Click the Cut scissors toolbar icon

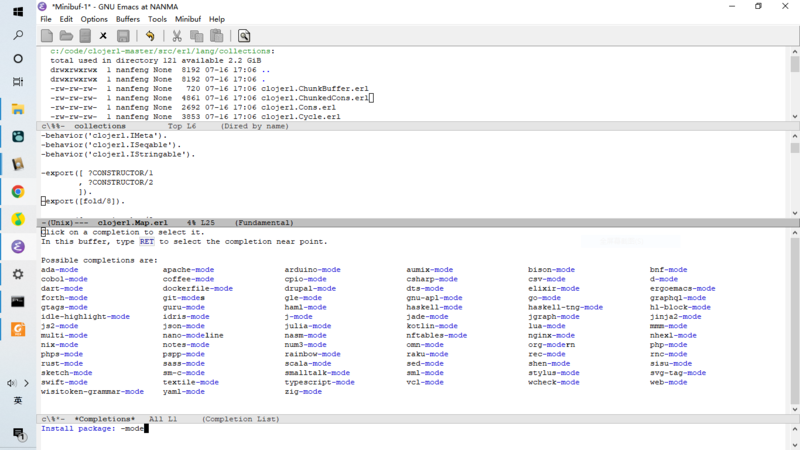click(177, 36)
